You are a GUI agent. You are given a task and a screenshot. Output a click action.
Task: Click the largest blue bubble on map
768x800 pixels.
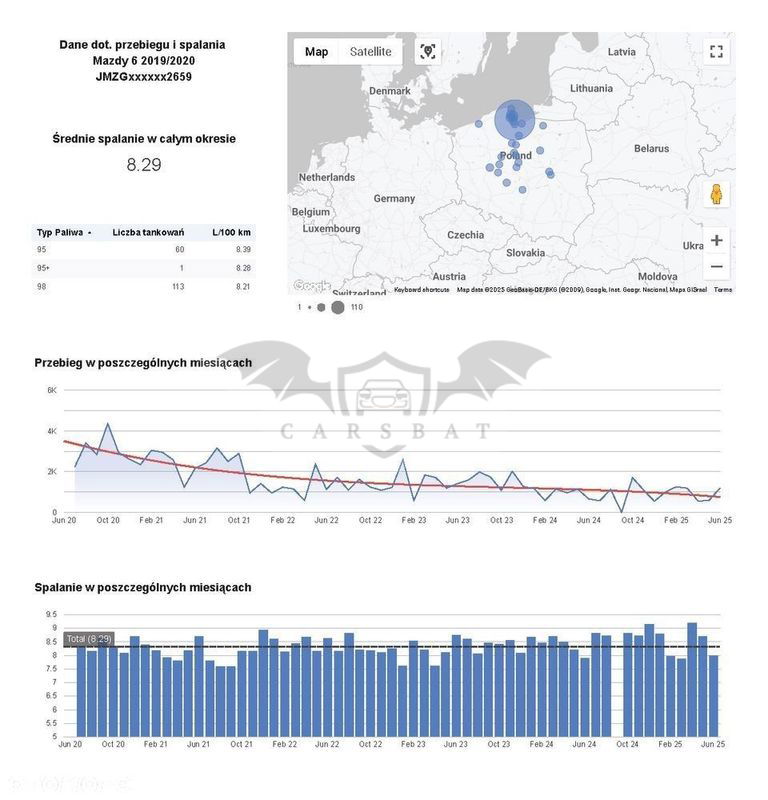point(514,119)
